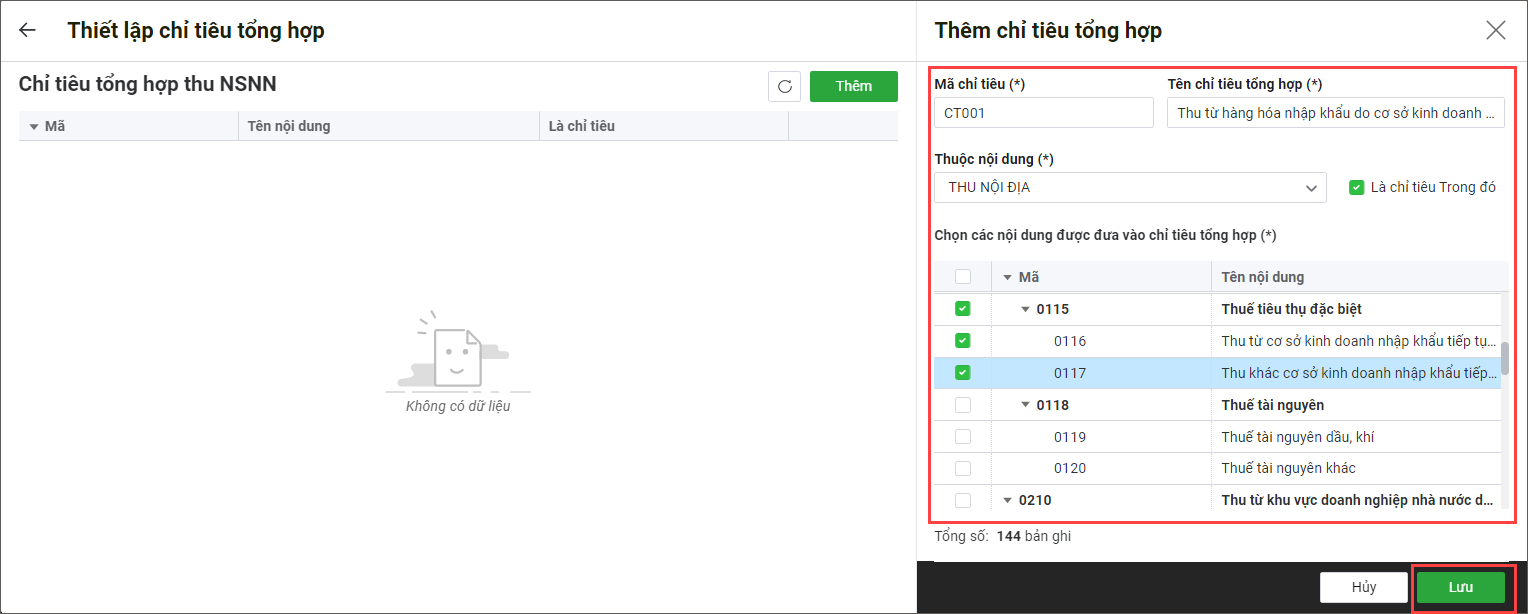Cancel with the Hủy button
This screenshot has width=1528, height=614.
click(1364, 587)
